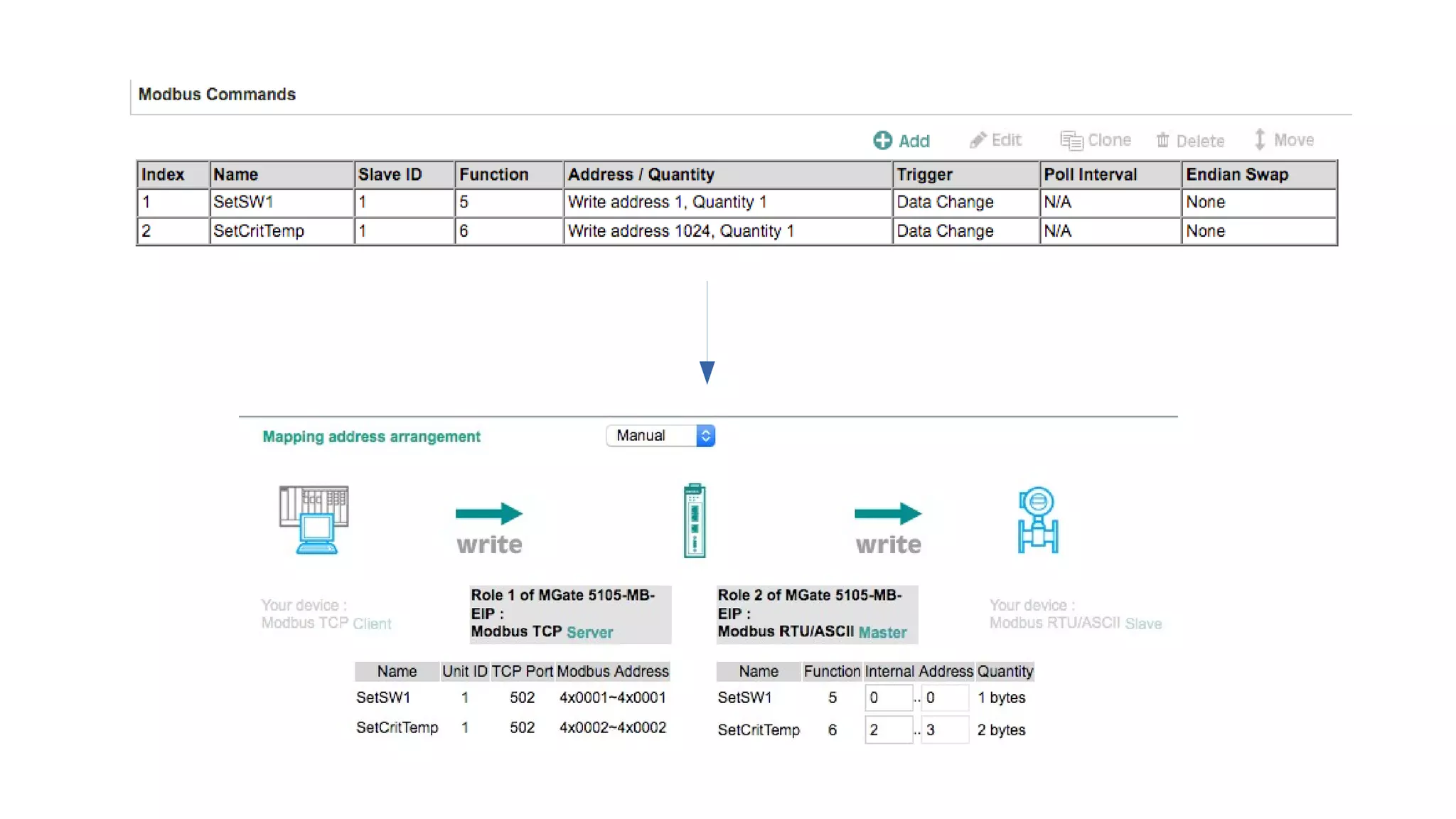The image size is (1456, 819).
Task: Click the MGate gateway device icon
Action: pos(695,520)
